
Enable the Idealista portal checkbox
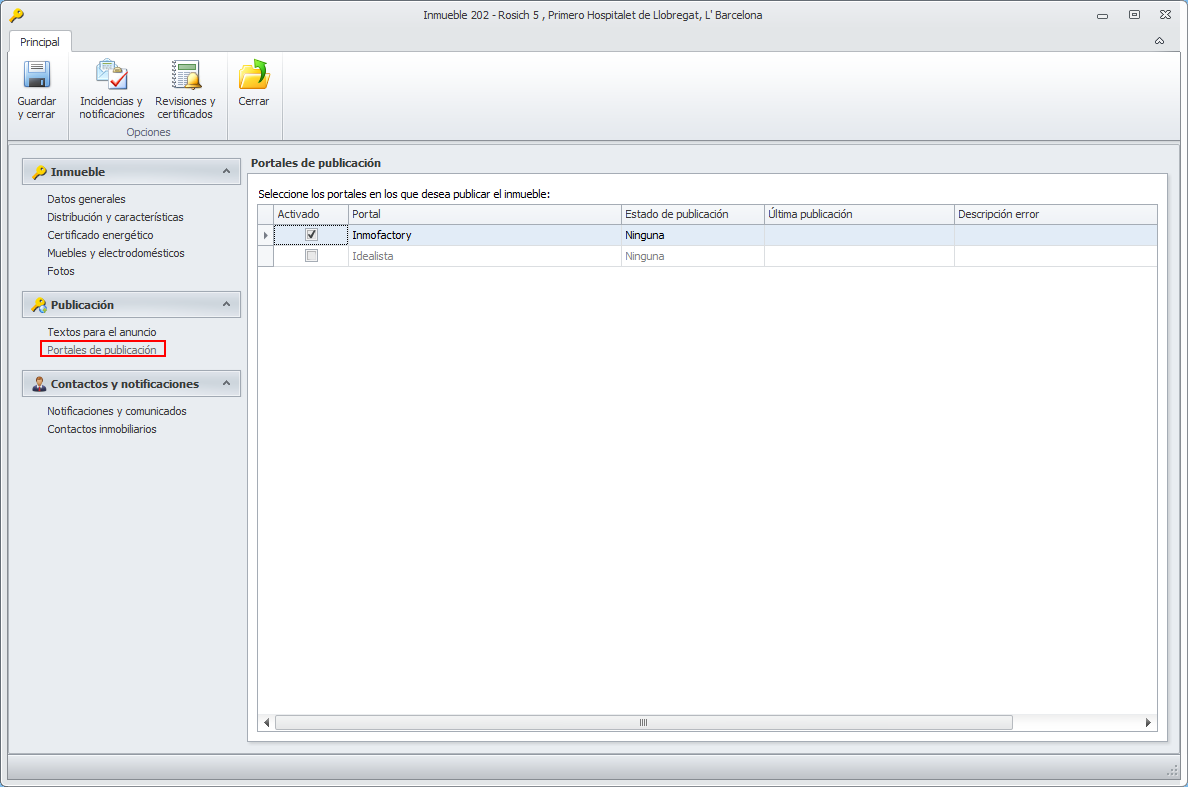click(311, 256)
